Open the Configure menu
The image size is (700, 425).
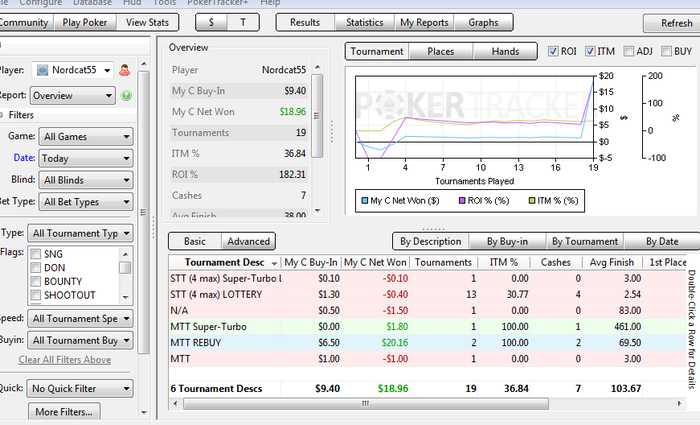tap(41, 3)
